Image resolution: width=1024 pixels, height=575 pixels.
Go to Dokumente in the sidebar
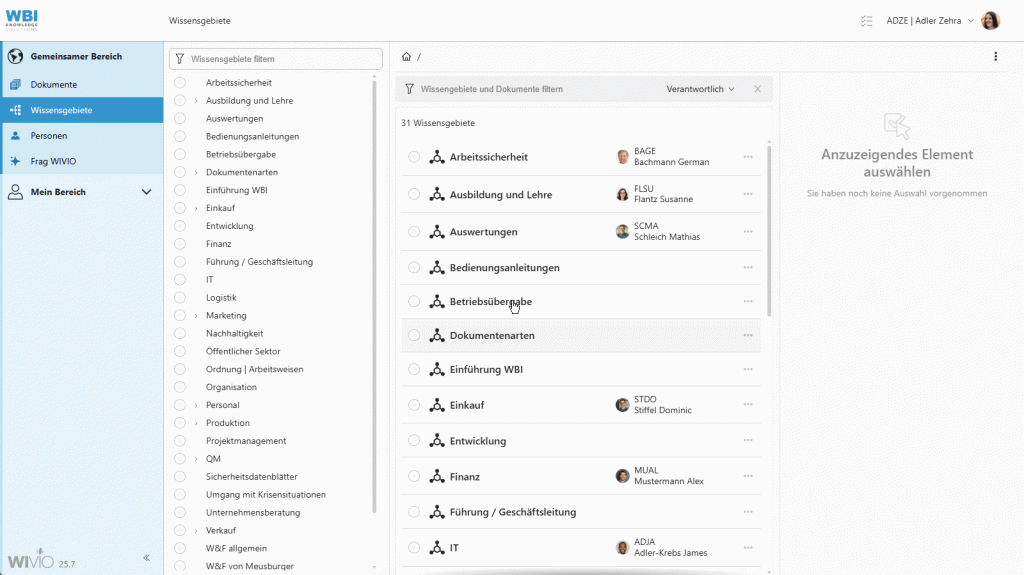click(x=54, y=85)
